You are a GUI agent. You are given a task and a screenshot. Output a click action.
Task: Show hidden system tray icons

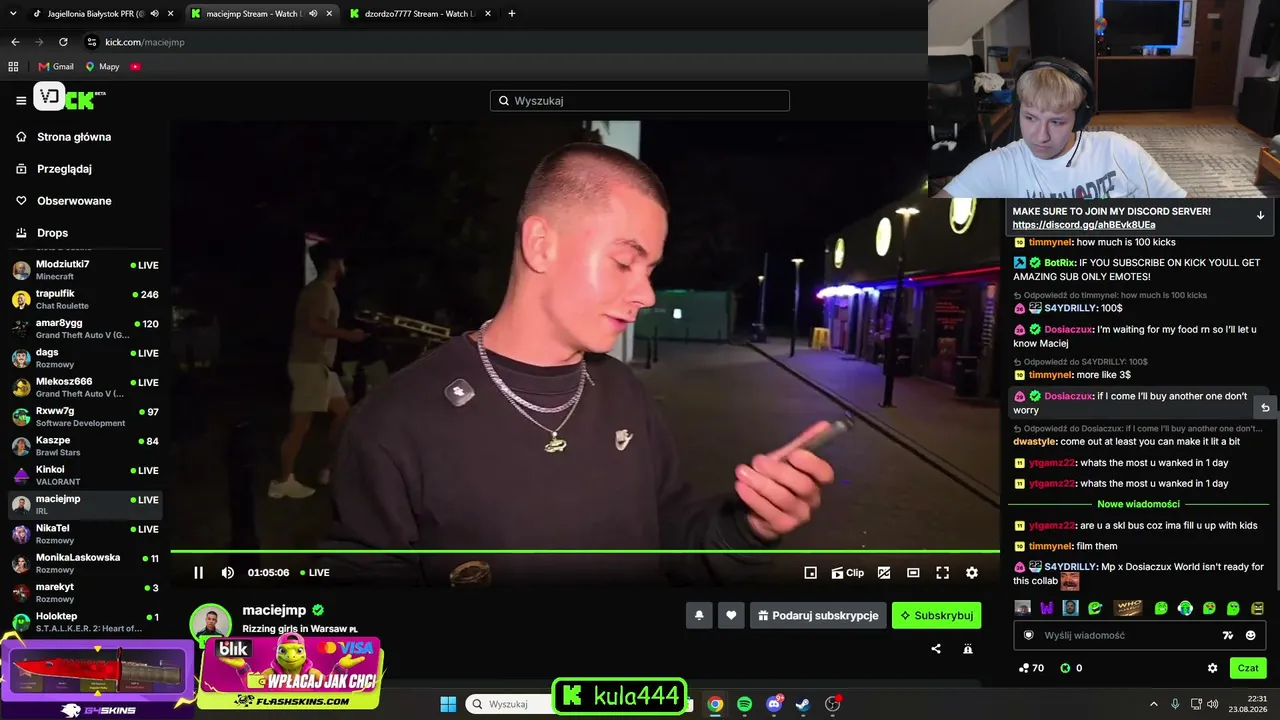click(x=1153, y=704)
